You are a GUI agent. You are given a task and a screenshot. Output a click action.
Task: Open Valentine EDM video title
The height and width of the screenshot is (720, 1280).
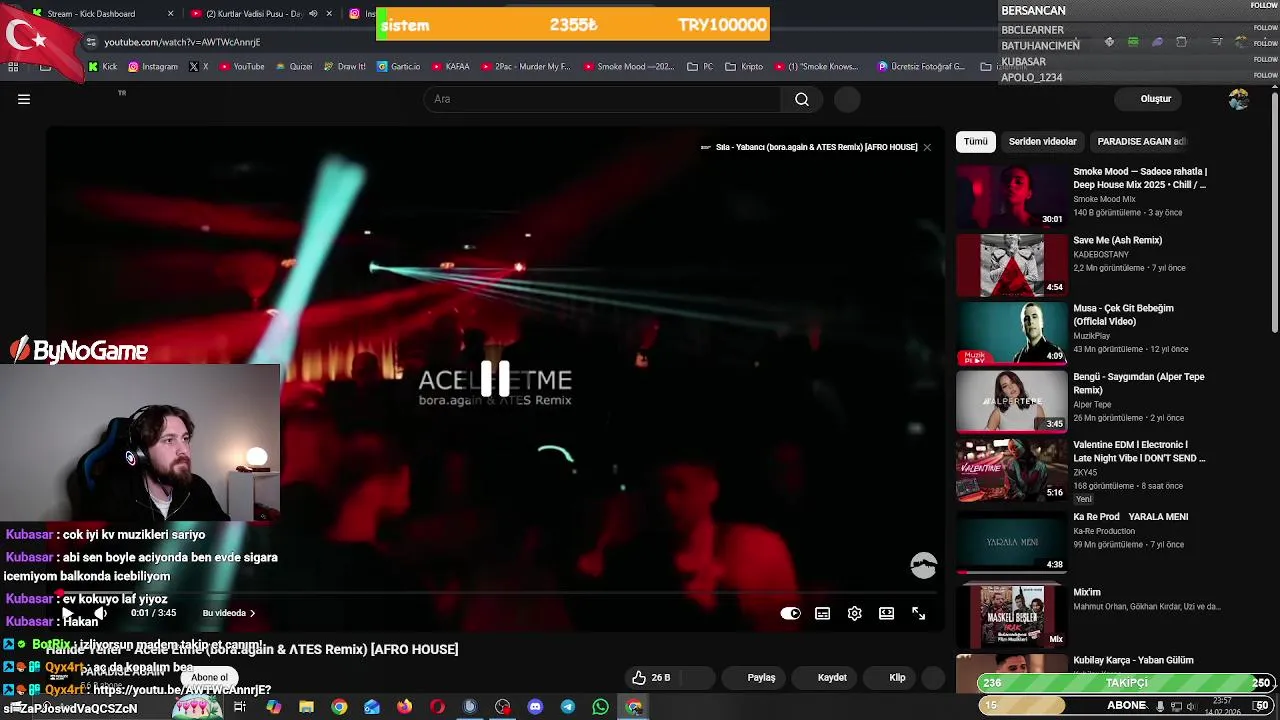point(1139,451)
